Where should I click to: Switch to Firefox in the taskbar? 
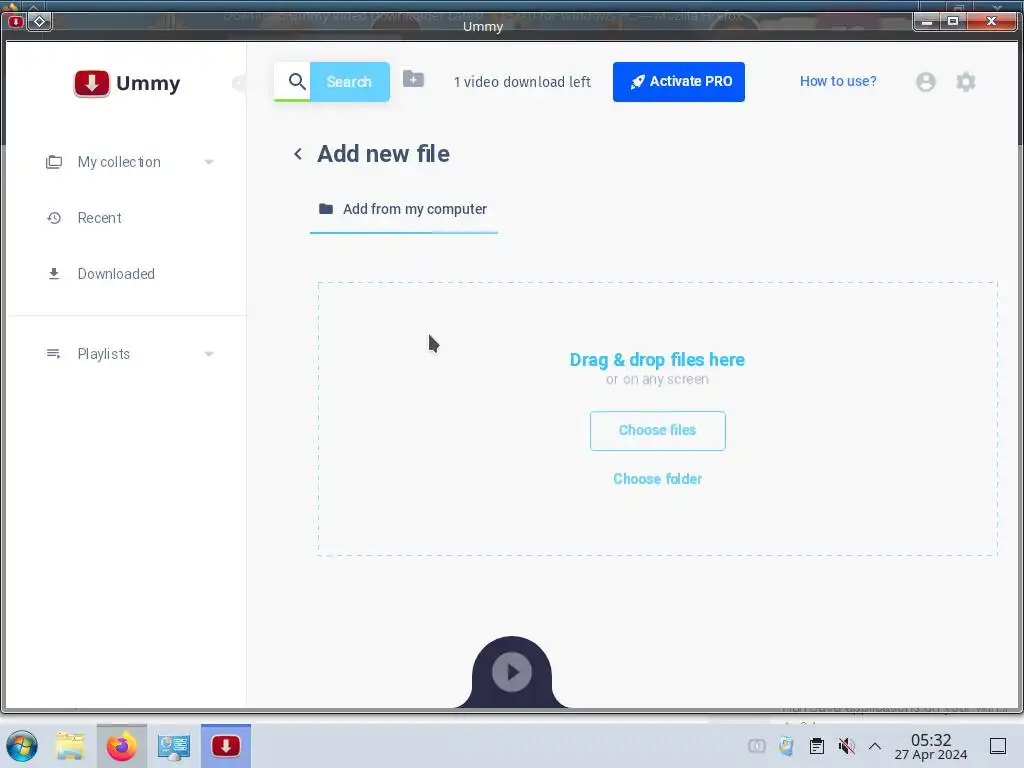pyautogui.click(x=121, y=746)
